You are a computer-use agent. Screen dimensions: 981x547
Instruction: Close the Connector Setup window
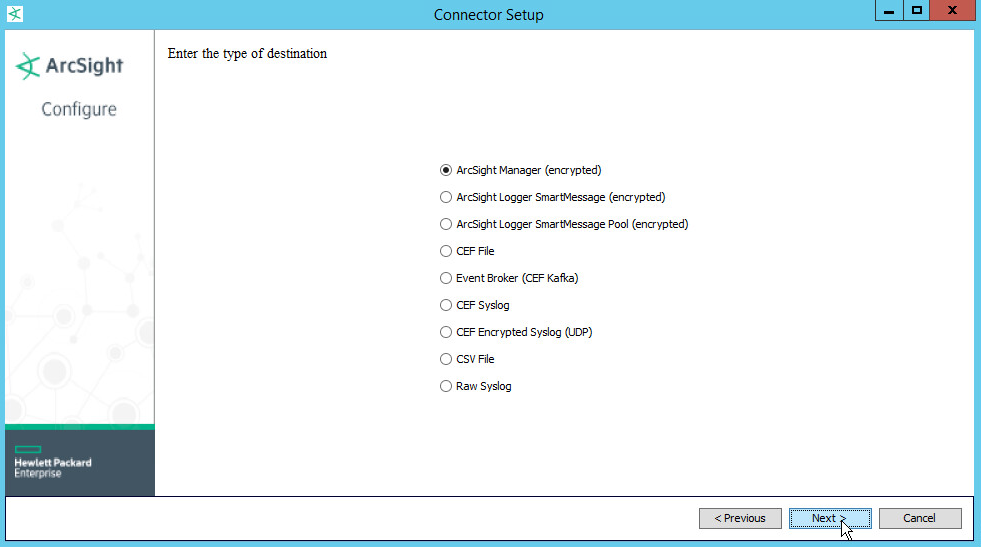click(x=951, y=10)
